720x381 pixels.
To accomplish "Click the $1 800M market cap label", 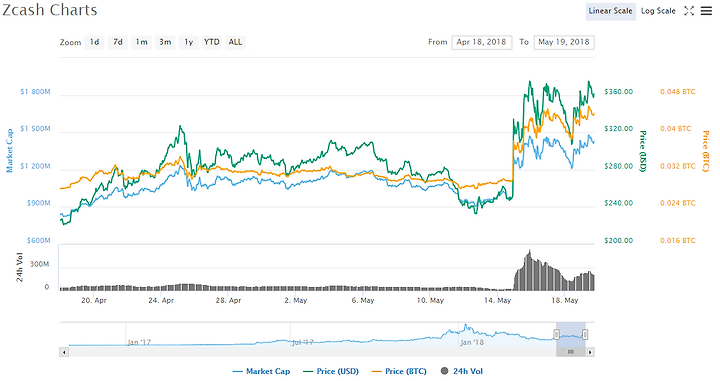I will click(x=35, y=92).
